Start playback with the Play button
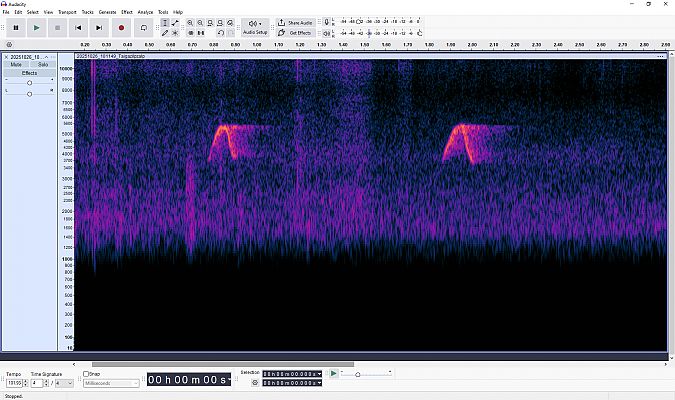Image resolution: width=675 pixels, height=400 pixels. click(x=37, y=27)
